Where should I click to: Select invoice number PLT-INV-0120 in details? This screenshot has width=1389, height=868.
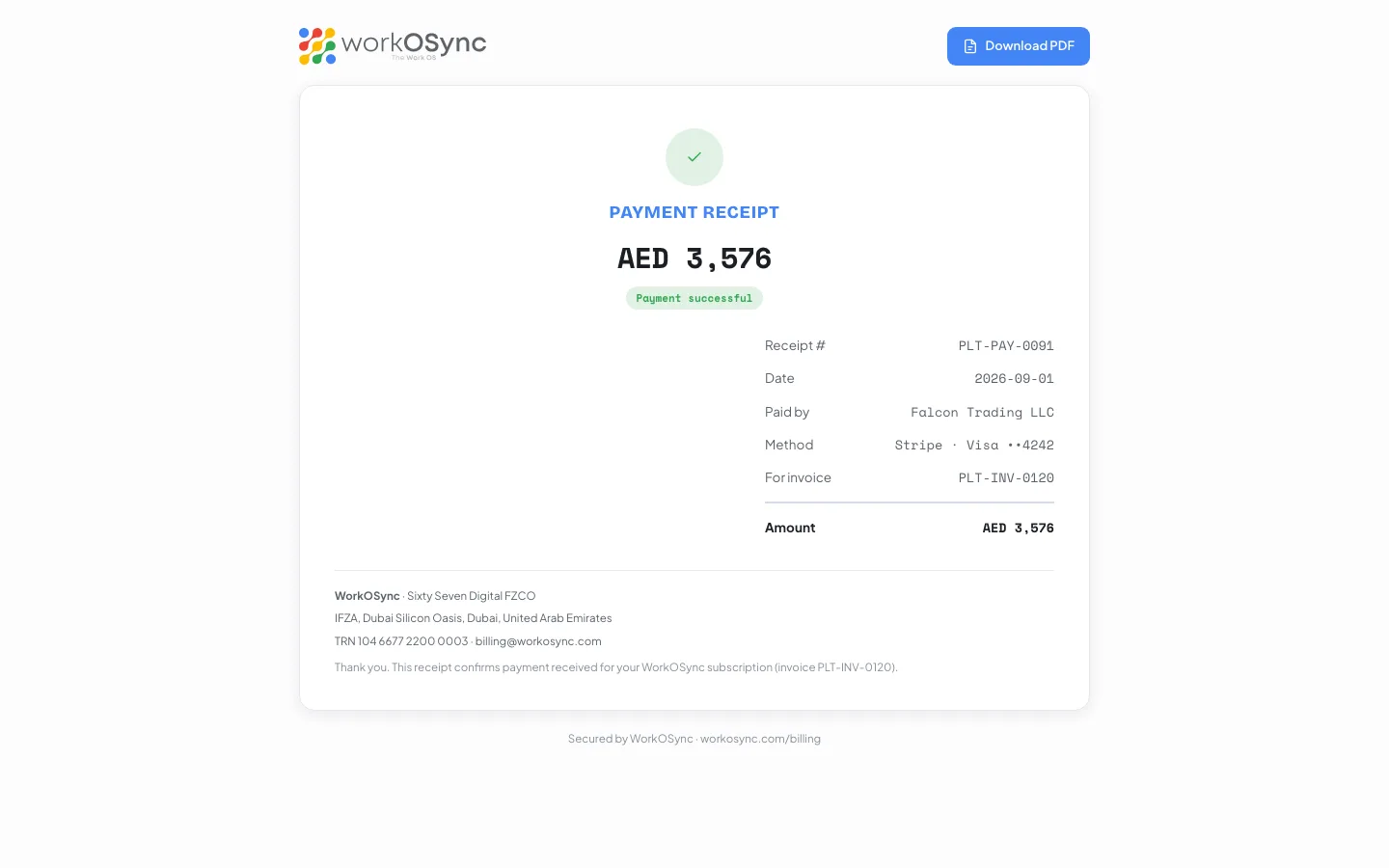(x=1006, y=478)
